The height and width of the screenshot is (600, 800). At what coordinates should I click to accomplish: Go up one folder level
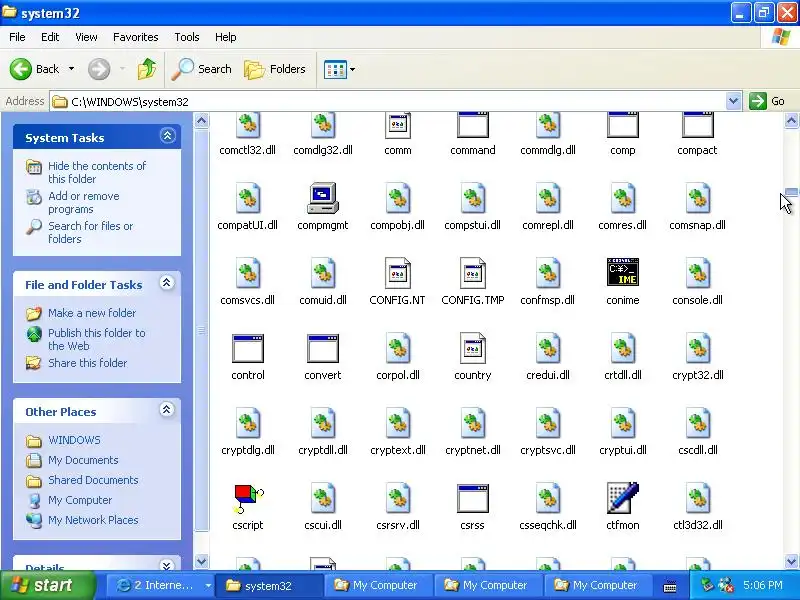tap(147, 69)
